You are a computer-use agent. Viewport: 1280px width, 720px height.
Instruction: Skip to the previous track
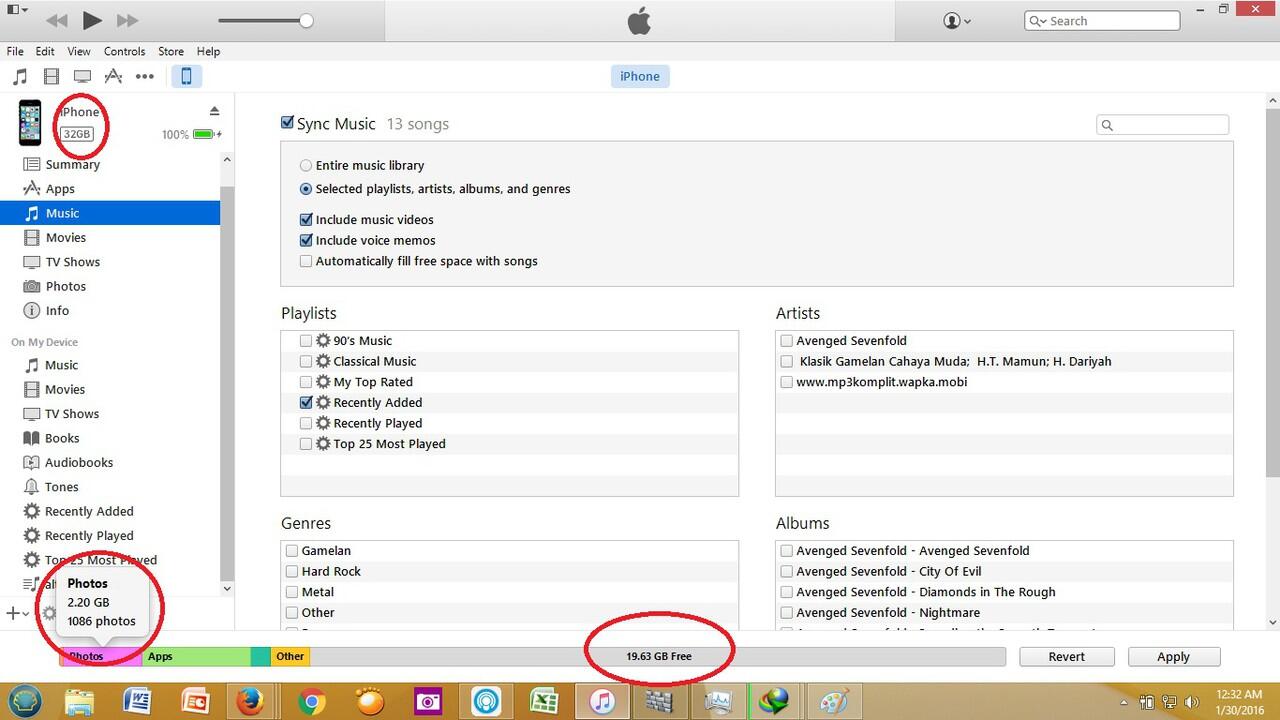[57, 20]
